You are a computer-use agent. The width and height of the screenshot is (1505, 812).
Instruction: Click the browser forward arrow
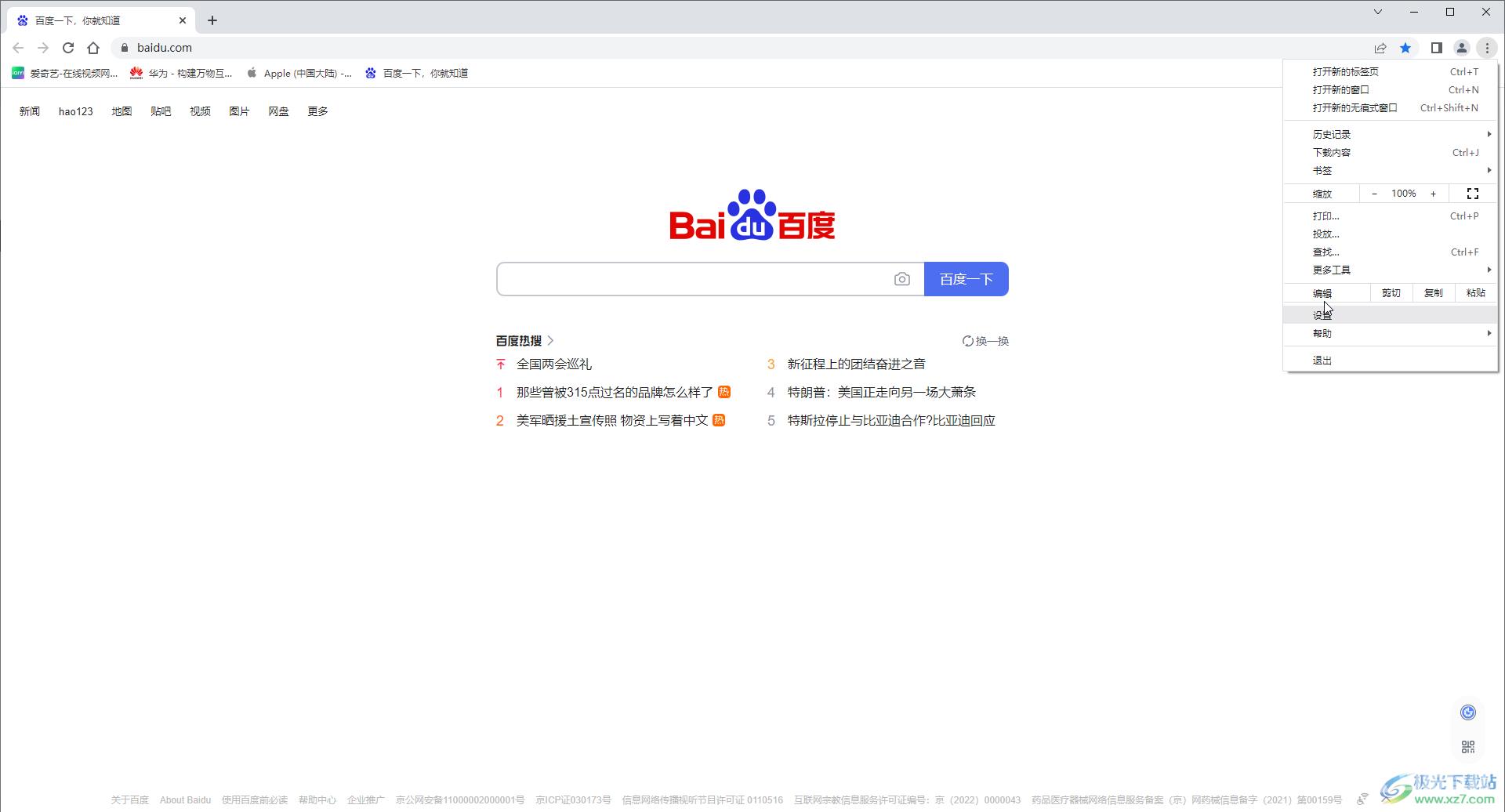pos(43,48)
